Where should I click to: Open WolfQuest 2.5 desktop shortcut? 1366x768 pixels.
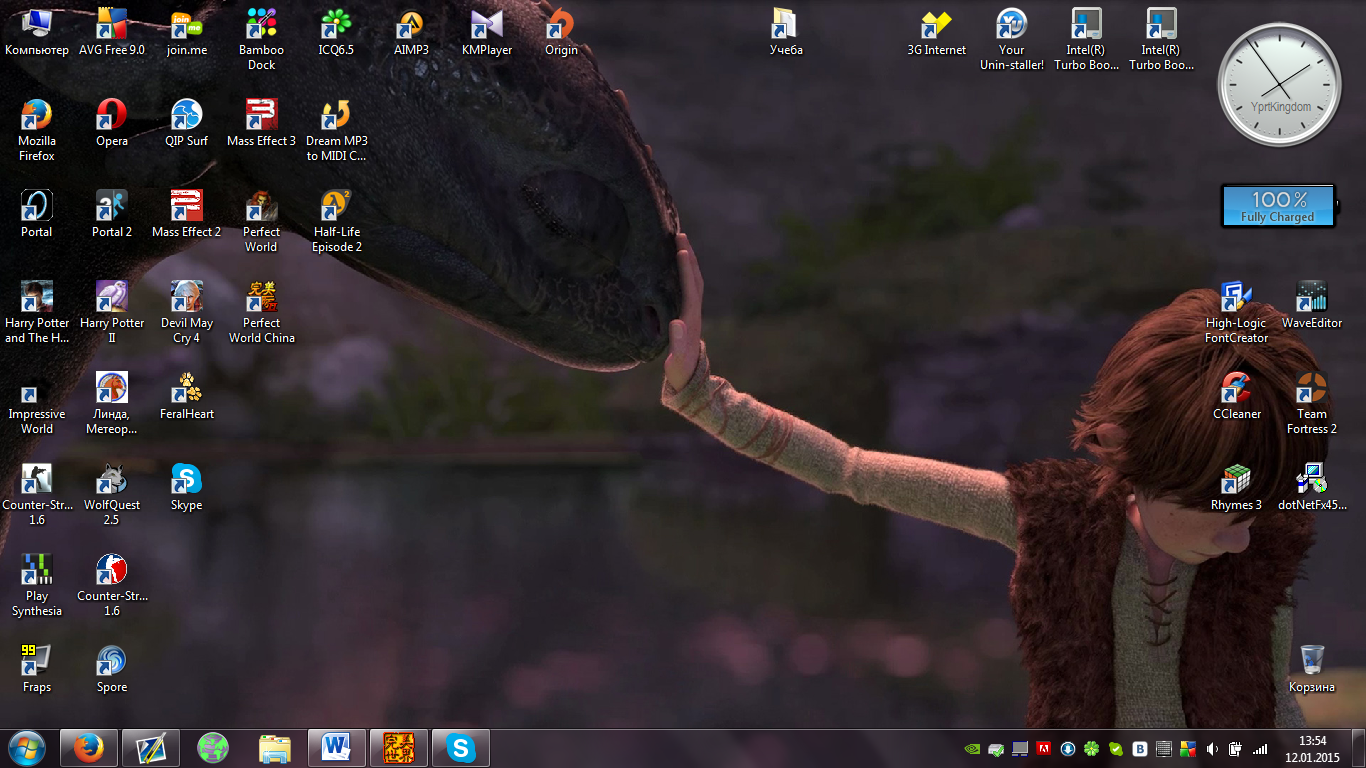click(112, 494)
